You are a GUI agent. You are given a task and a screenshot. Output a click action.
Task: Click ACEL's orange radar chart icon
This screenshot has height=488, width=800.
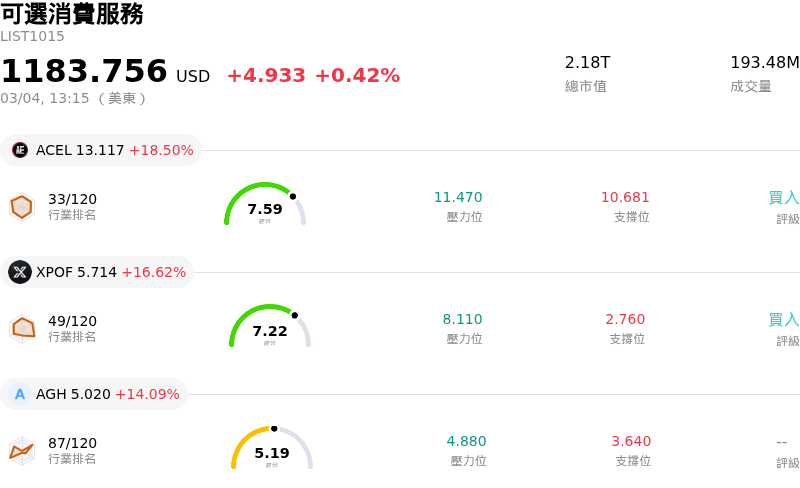22,207
